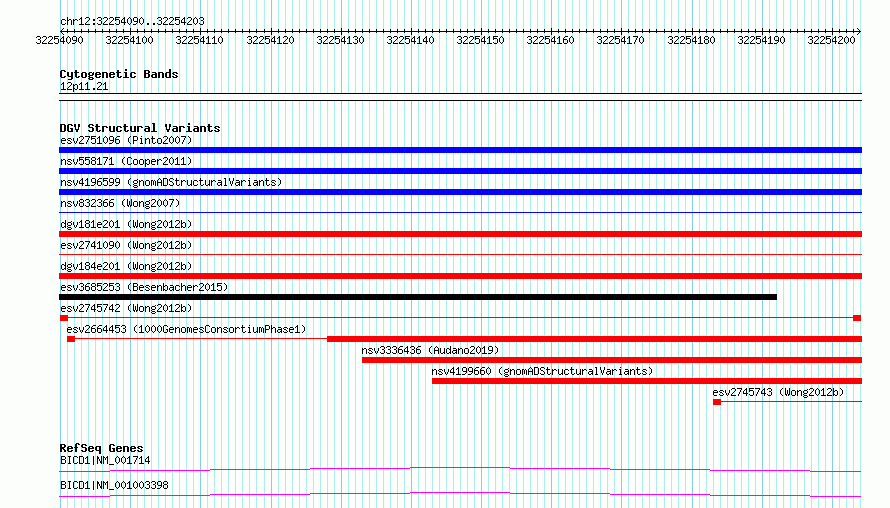Viewport: 890px width, 508px height.
Task: Click ruler position 32254200
Action: pyautogui.click(x=831, y=40)
